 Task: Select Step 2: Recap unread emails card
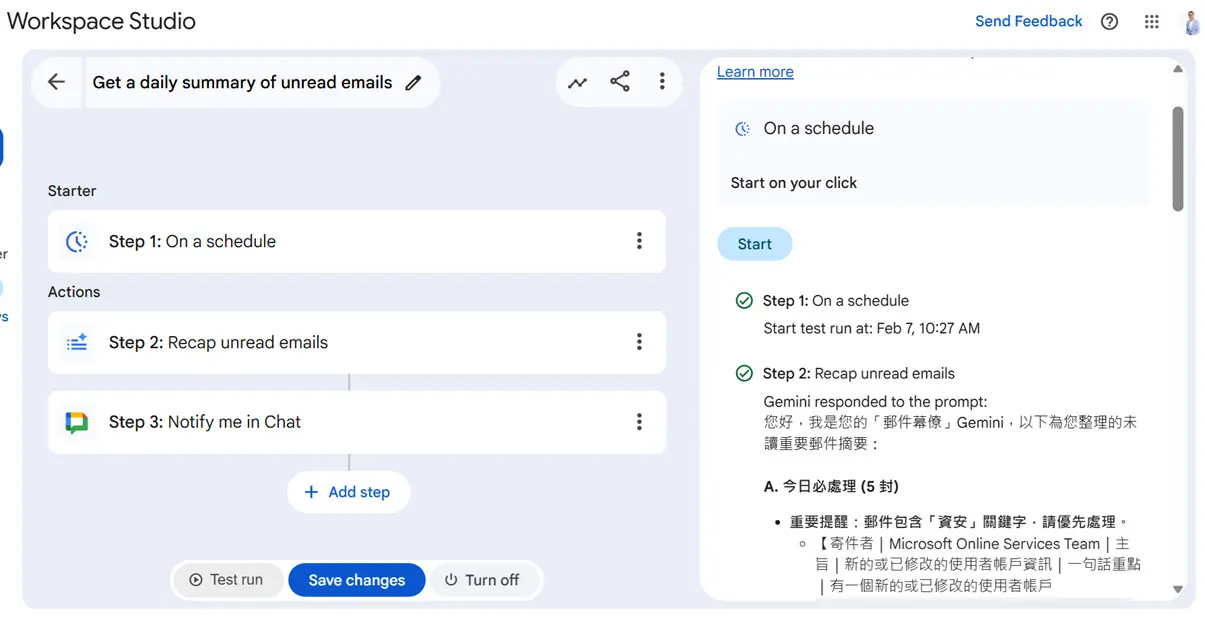pyautogui.click(x=357, y=342)
